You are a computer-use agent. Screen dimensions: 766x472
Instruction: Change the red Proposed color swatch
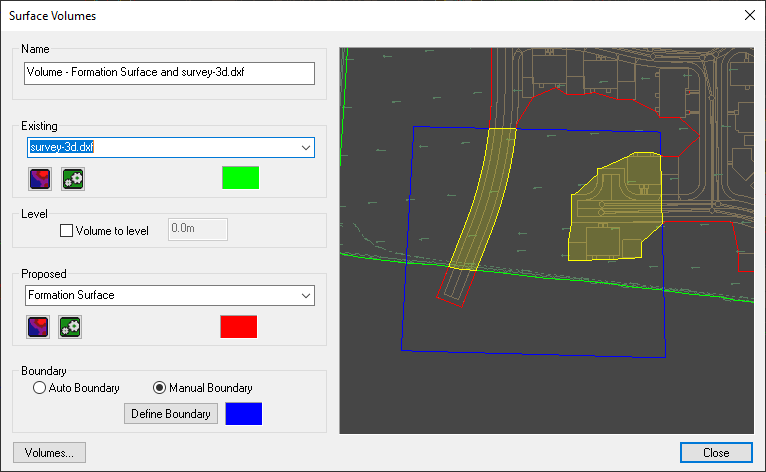(239, 327)
